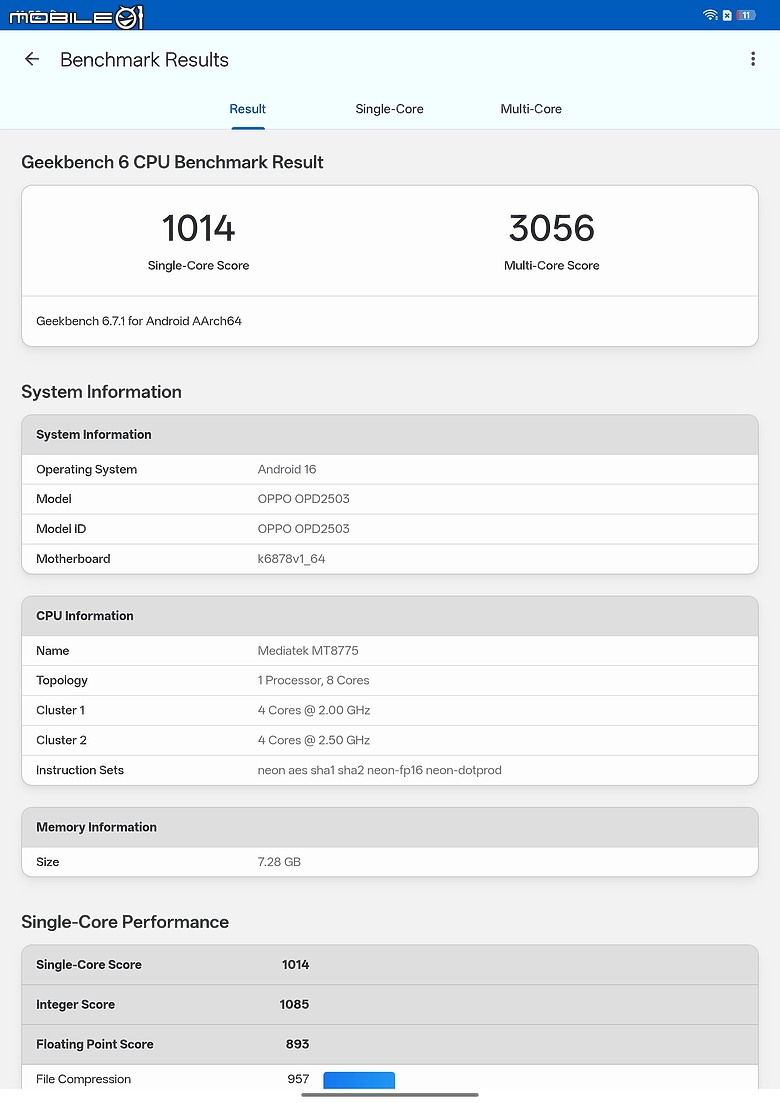Image resolution: width=780 pixels, height=1103 pixels.
Task: Tap the Multi-Core Score label under 3056
Action: (551, 265)
